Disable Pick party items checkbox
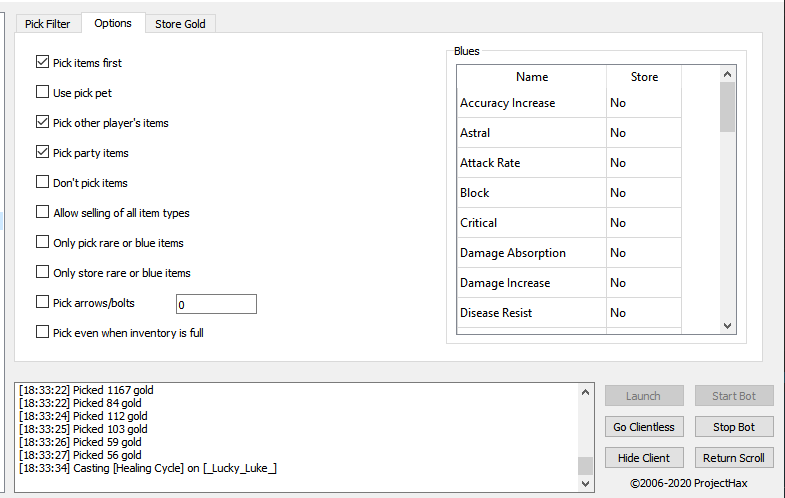Screen dimensions: 785x498 click(x=43, y=153)
